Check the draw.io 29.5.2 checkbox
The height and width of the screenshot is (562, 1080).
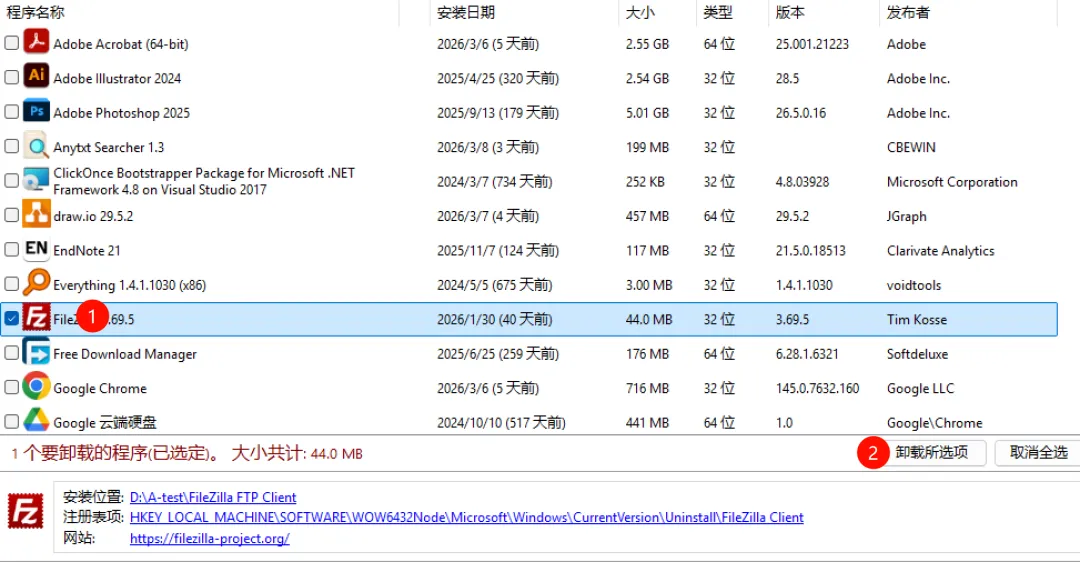12,215
